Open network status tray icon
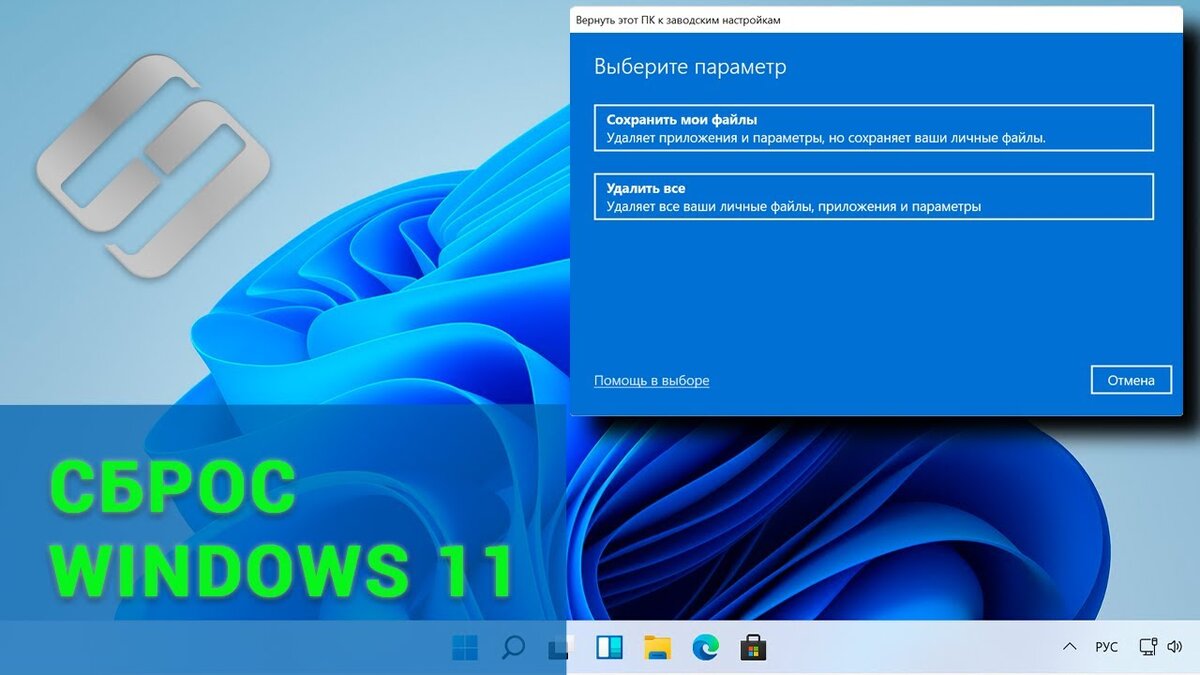 tap(1148, 647)
